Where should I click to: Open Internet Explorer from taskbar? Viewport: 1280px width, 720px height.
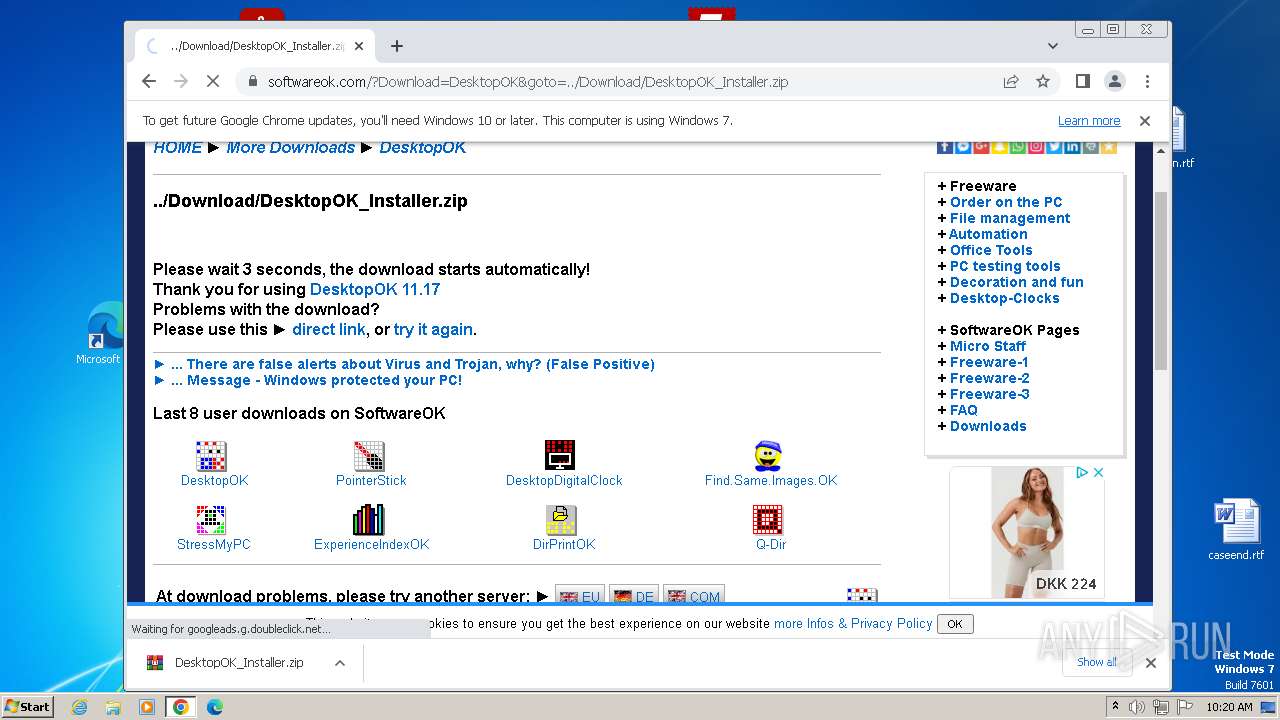point(79,707)
